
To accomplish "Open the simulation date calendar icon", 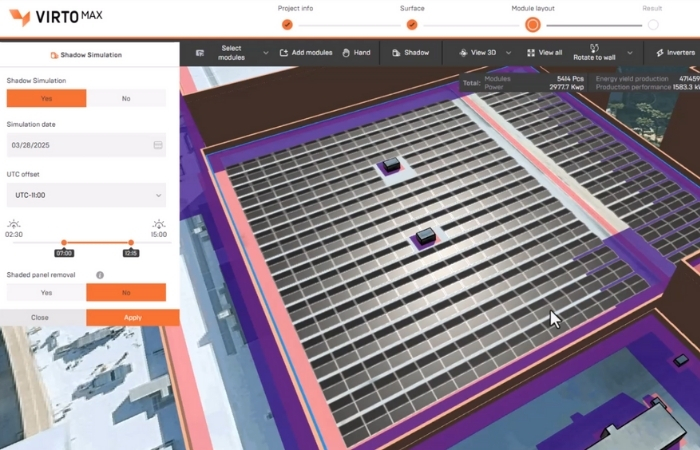I will pyautogui.click(x=158, y=145).
